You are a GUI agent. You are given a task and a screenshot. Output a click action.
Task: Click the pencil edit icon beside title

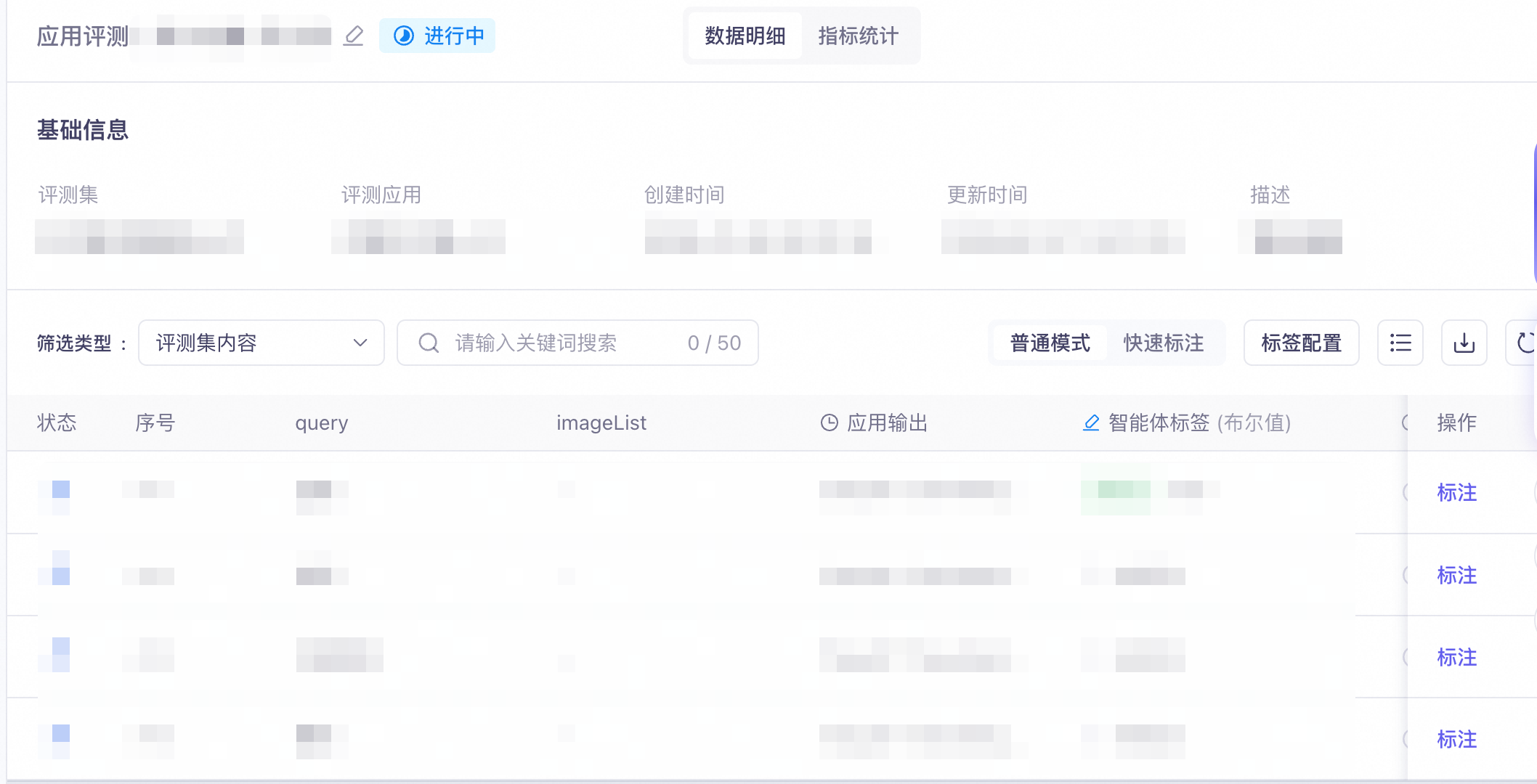(354, 36)
